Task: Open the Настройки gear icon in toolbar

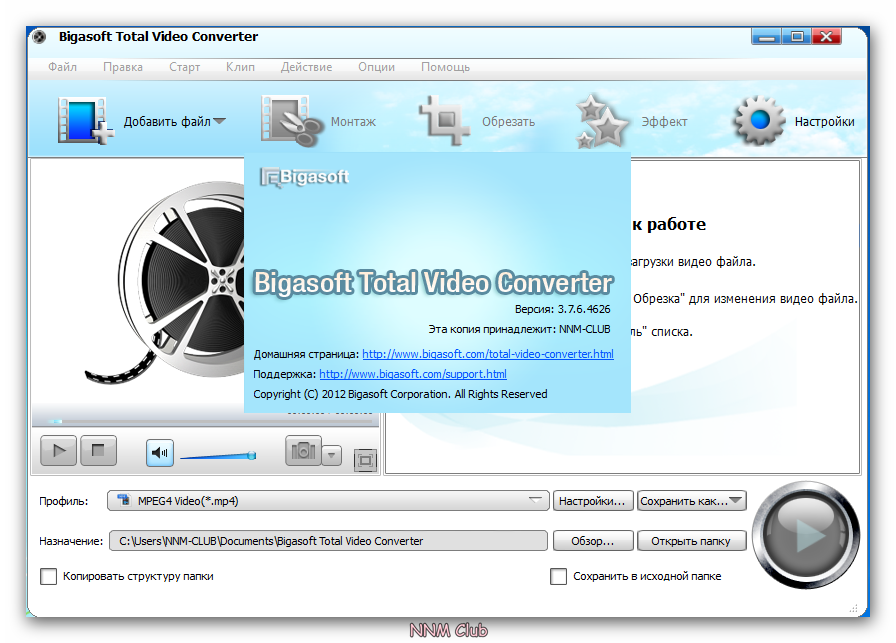Action: coord(759,121)
